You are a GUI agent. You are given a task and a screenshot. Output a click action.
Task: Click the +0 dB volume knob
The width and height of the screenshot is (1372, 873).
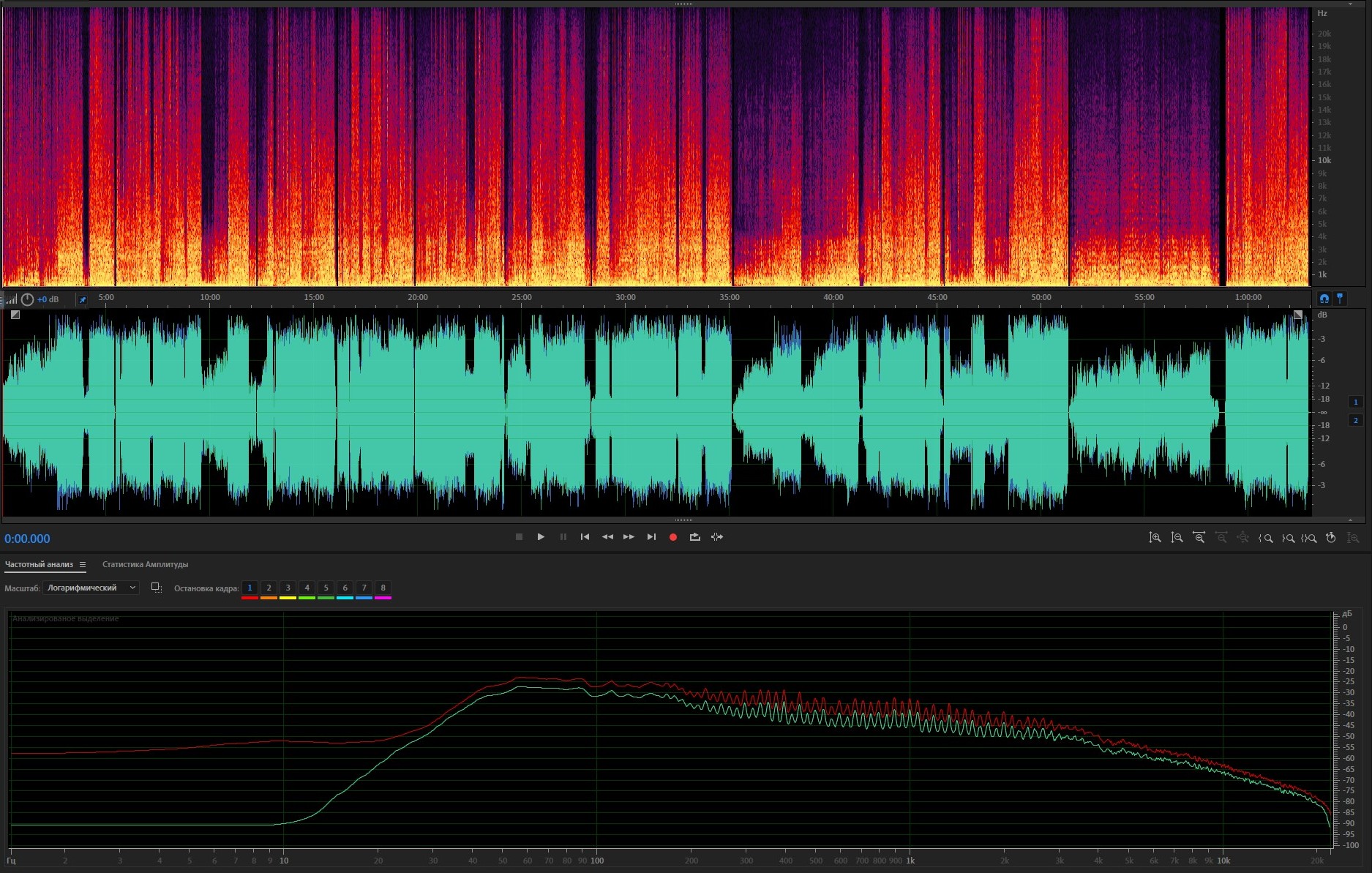tap(27, 299)
